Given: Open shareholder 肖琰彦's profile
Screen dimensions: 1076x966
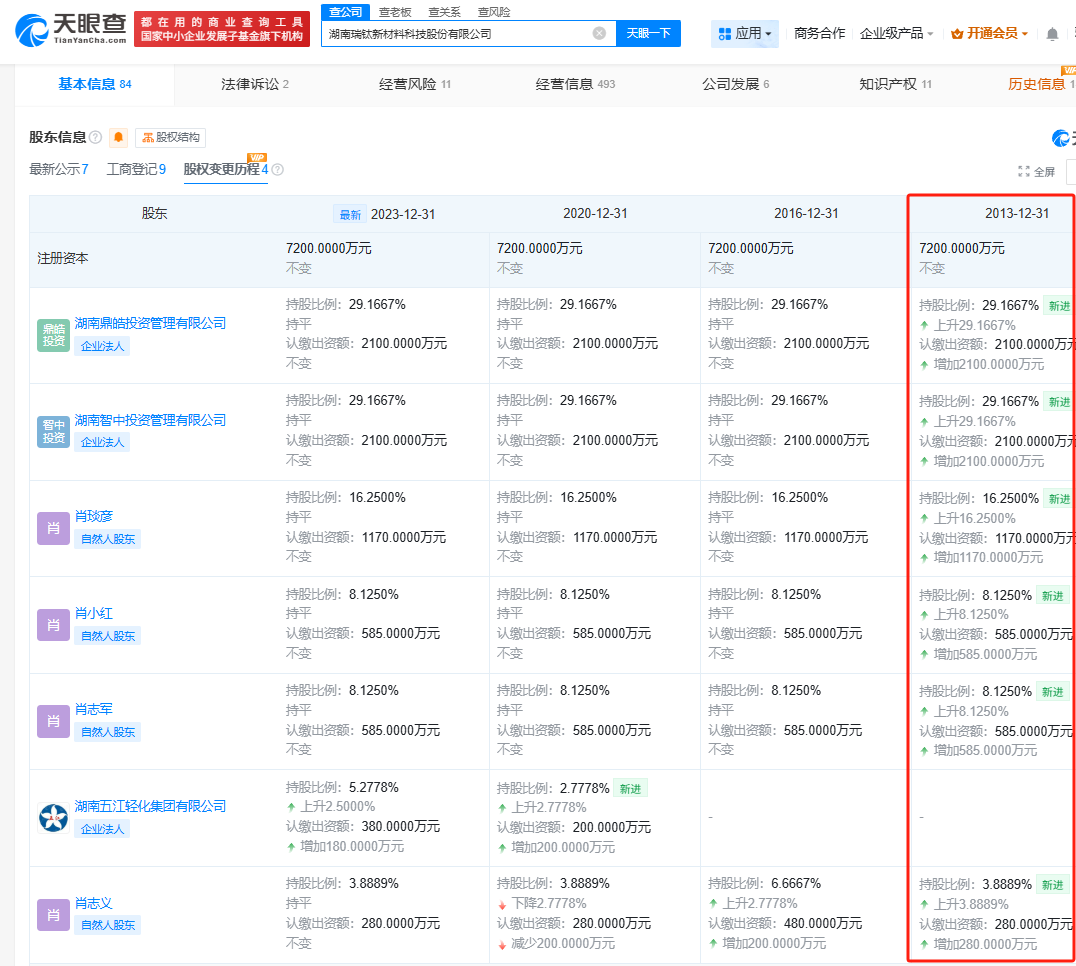Looking at the screenshot, I should [94, 516].
